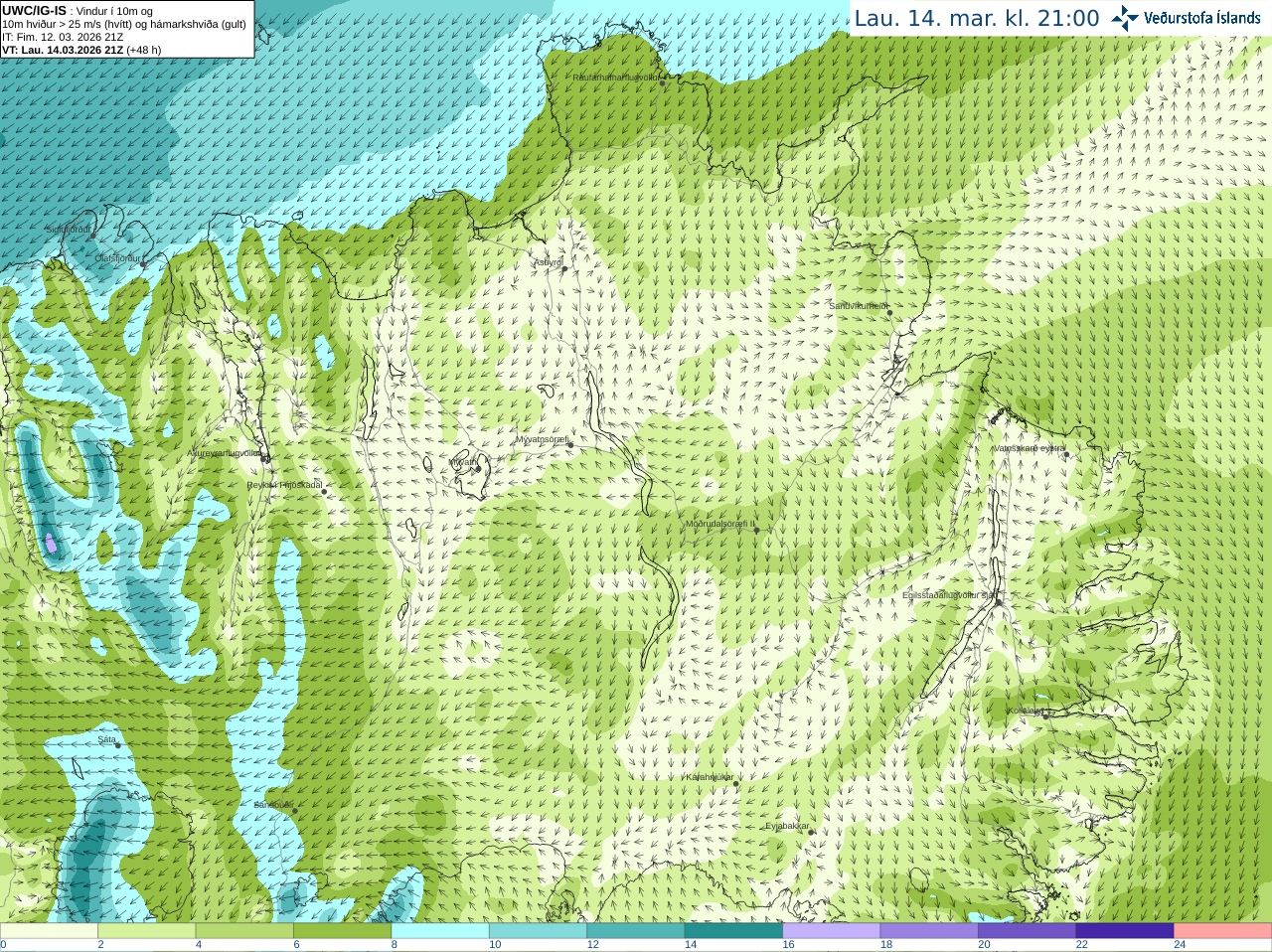The image size is (1272, 952).
Task: Select the Kárahnjúkar station label
Action: tap(710, 777)
